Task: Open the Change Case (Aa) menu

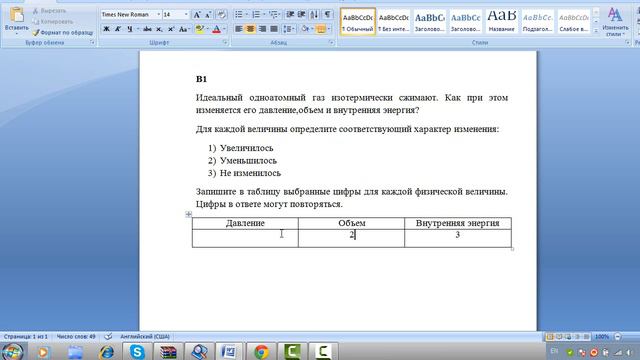Action: [184, 29]
